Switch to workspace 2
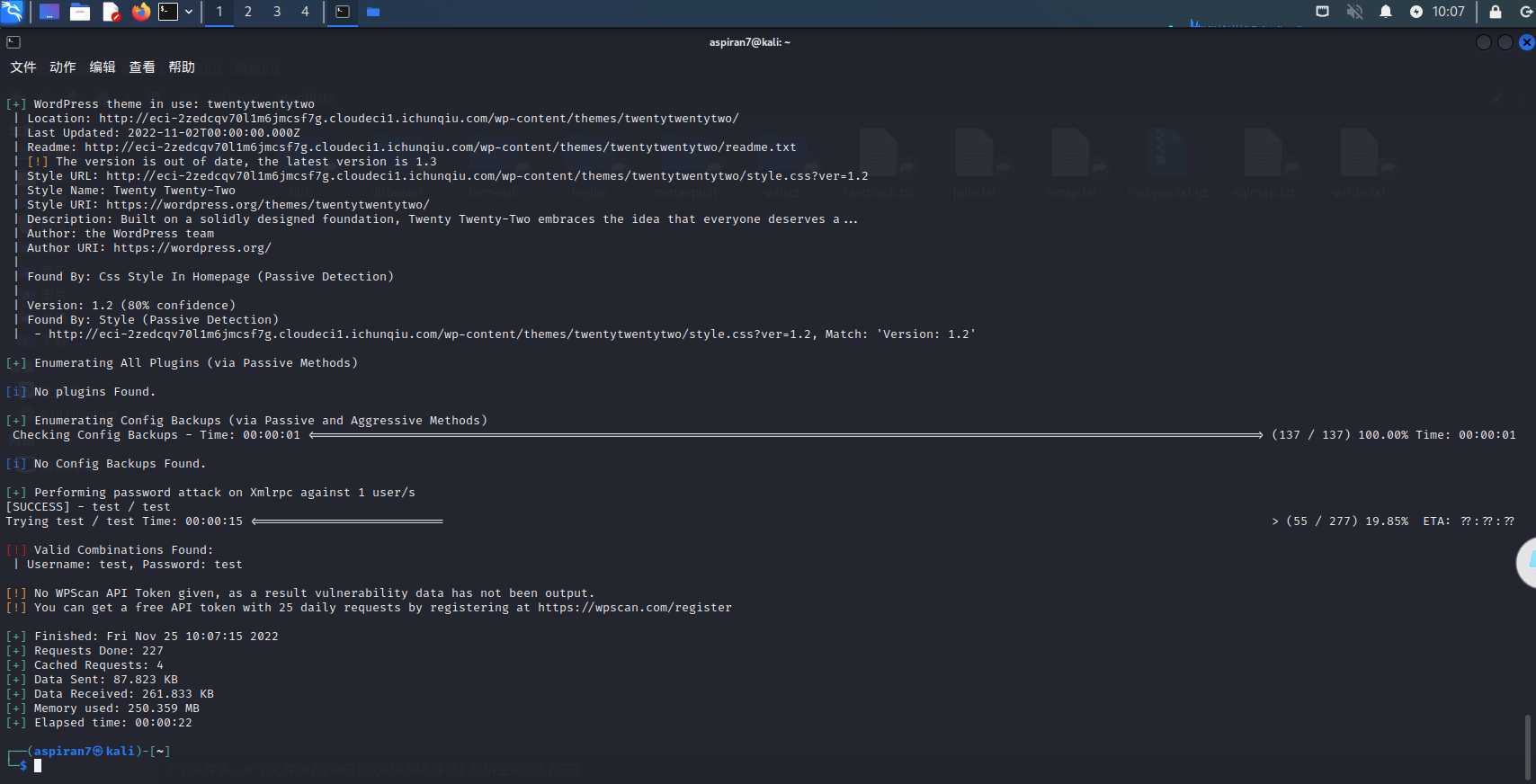Screen dimensions: 1536x784 click(x=248, y=12)
